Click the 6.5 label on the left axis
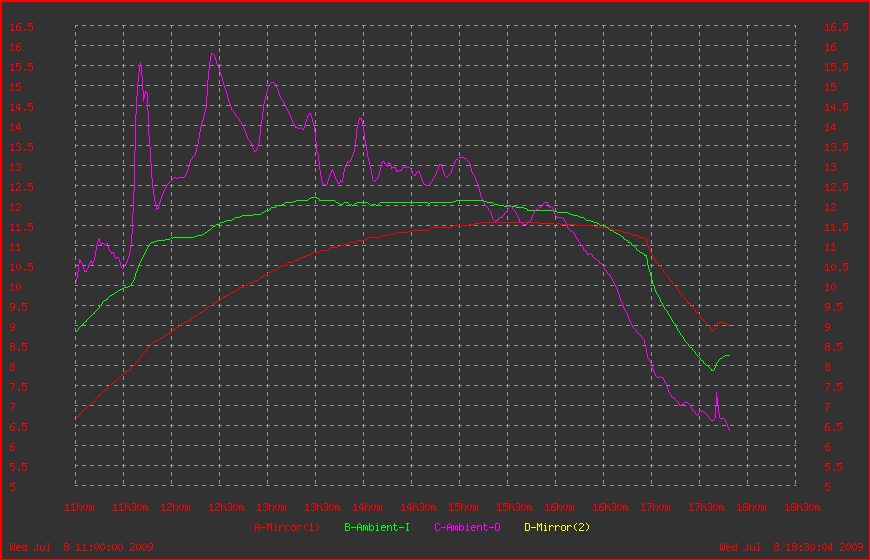 coord(18,427)
